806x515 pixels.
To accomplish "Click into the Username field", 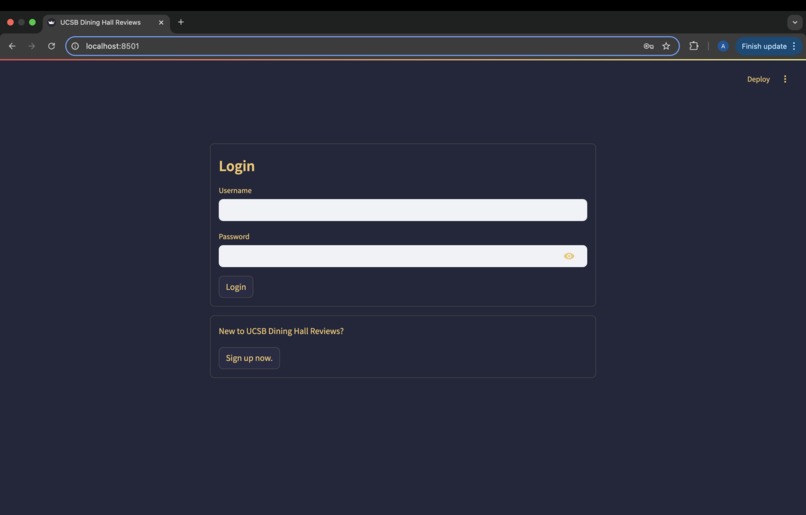I will 402,210.
